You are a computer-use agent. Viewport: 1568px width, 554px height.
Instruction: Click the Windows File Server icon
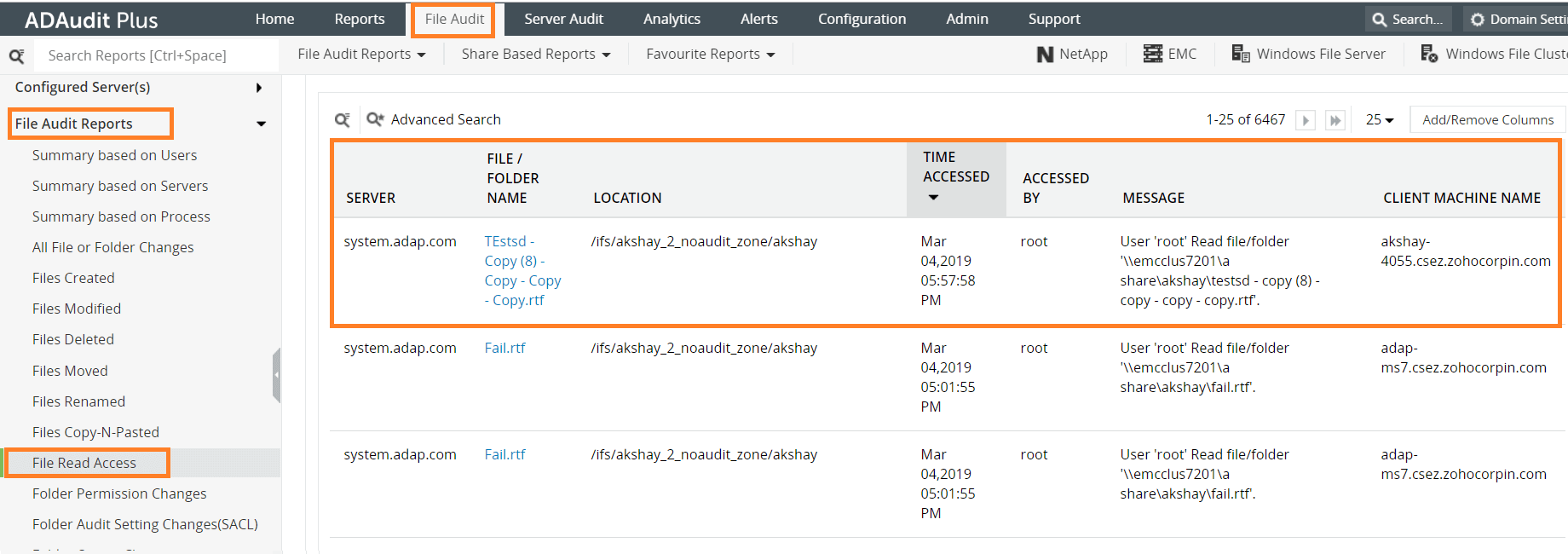(x=1241, y=54)
